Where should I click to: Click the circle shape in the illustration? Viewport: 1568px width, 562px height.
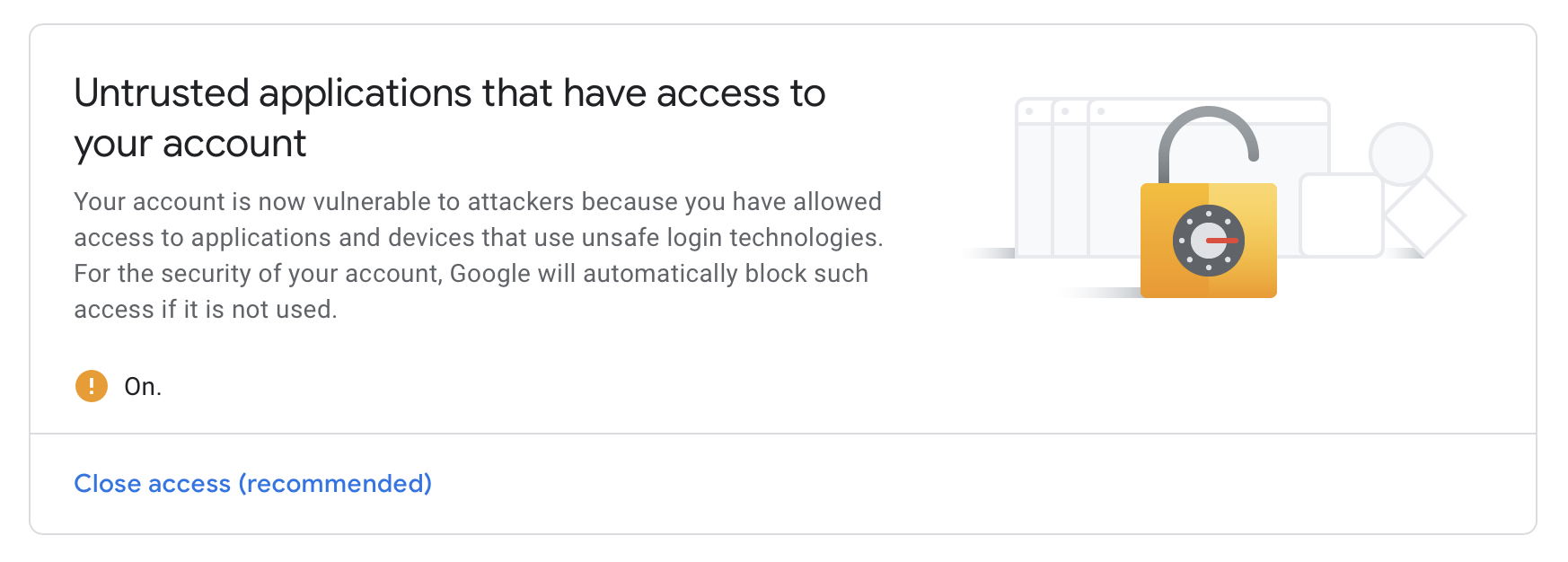tap(1400, 153)
